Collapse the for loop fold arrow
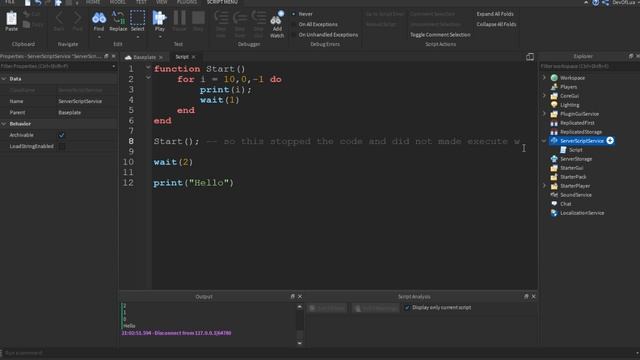The image size is (640, 360). tap(148, 78)
